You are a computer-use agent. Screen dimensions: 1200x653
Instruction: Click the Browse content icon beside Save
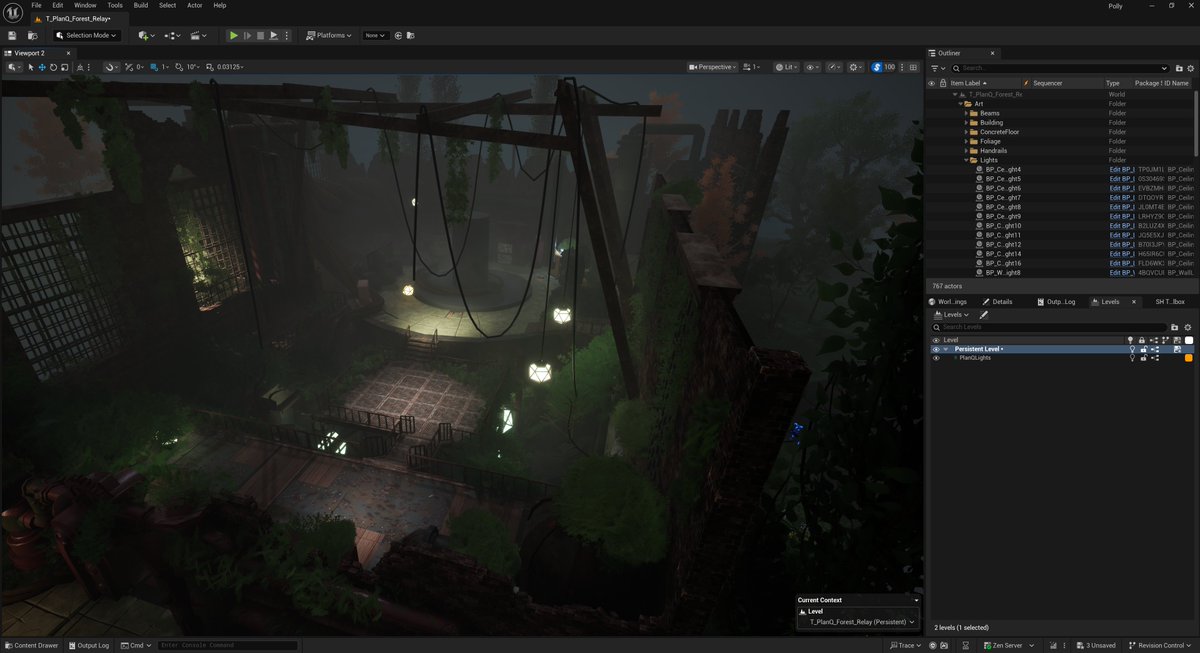(x=32, y=35)
